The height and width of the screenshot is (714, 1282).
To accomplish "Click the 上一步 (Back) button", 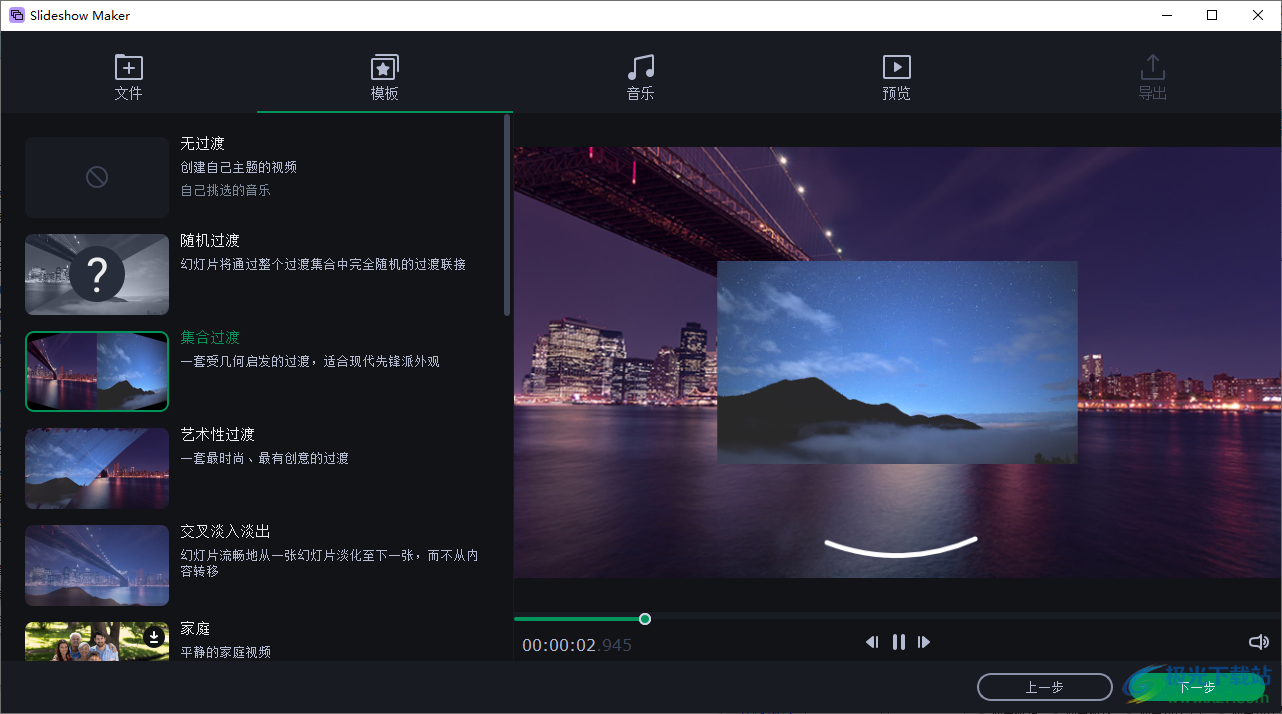I will pos(1044,687).
